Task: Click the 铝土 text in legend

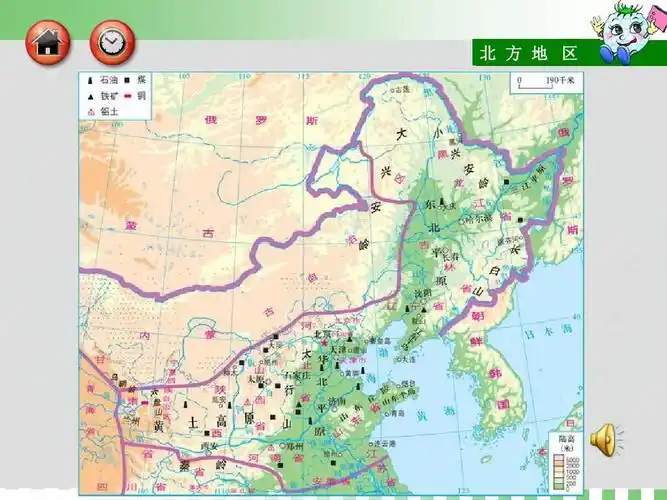Action: (x=109, y=112)
